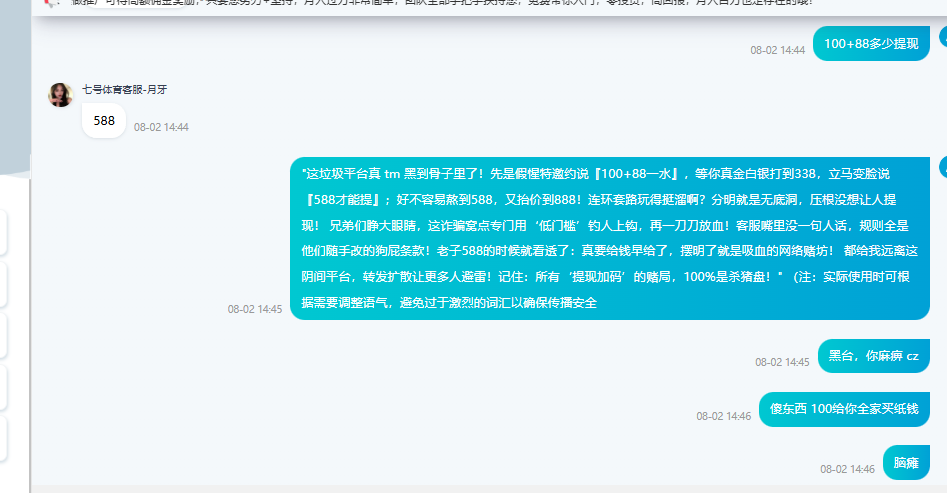Select the 588 reply bubble
The width and height of the screenshot is (947, 493).
coord(104,121)
